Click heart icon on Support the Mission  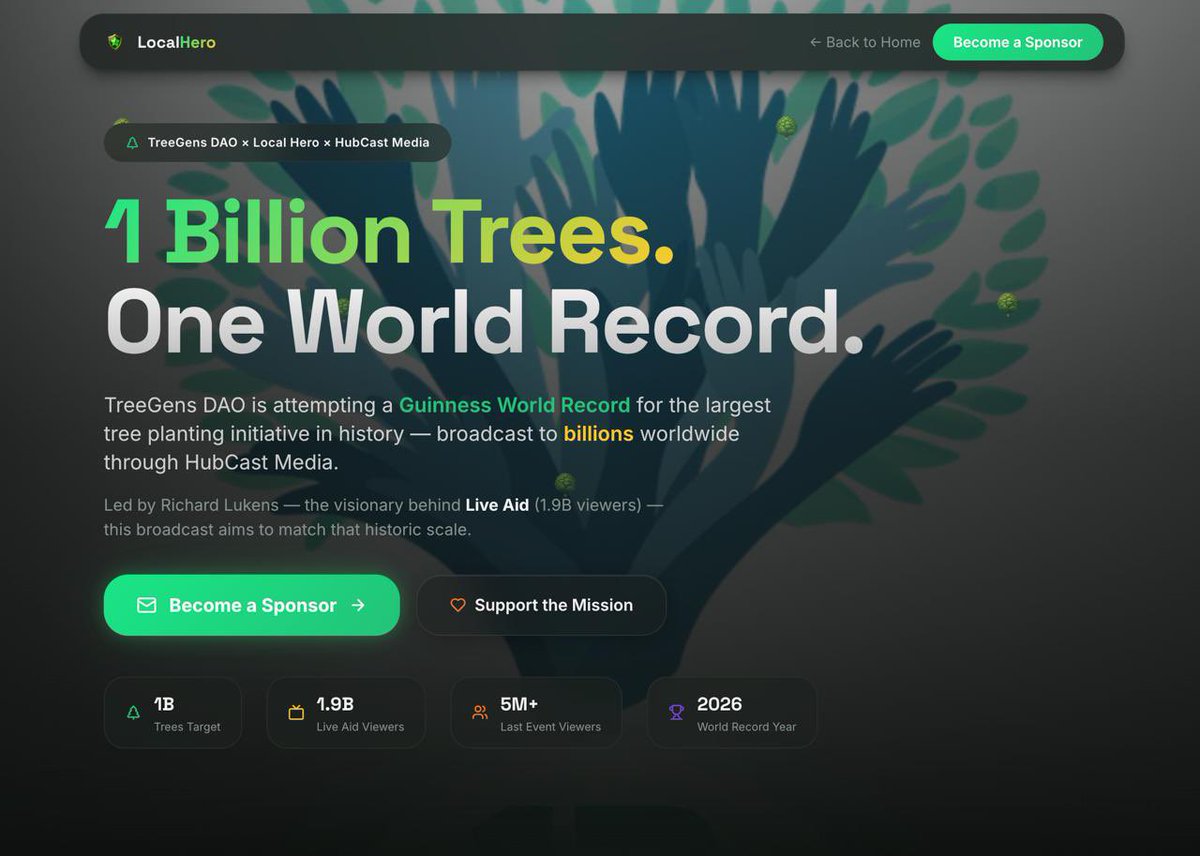(x=458, y=605)
